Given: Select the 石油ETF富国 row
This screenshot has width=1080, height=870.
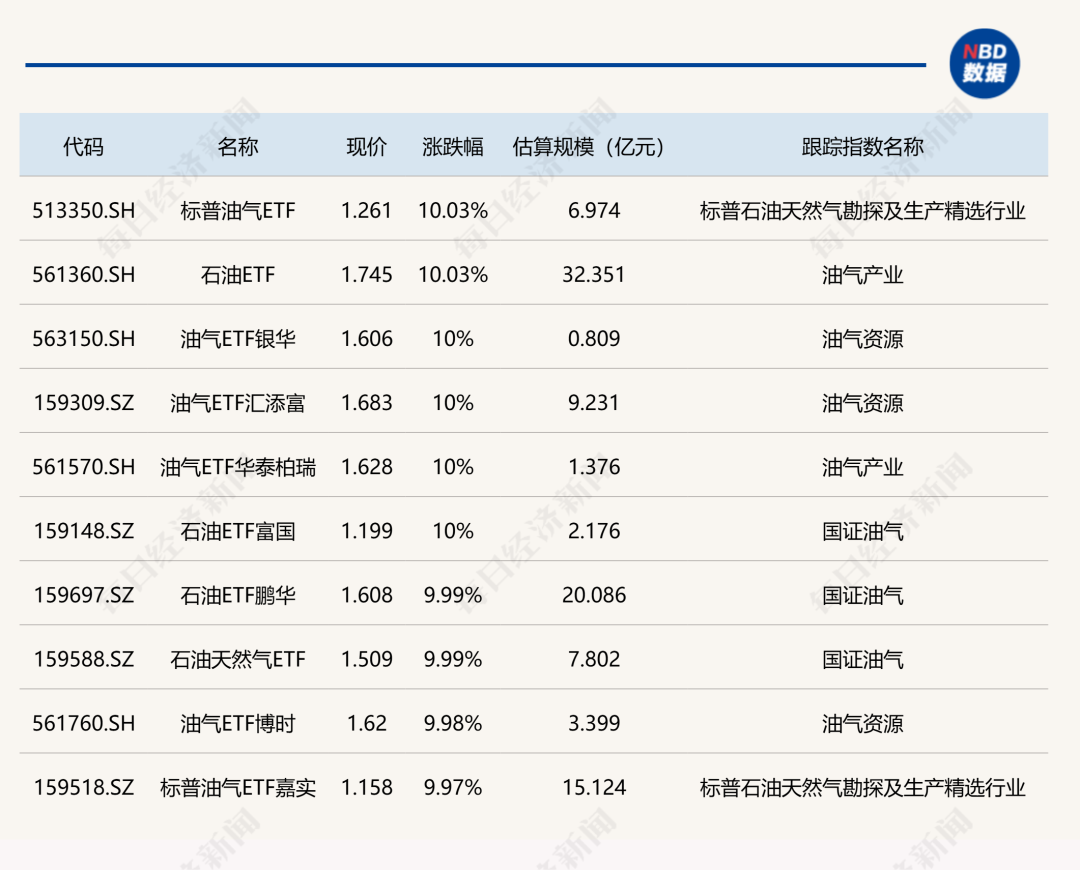Looking at the screenshot, I should (237, 531).
